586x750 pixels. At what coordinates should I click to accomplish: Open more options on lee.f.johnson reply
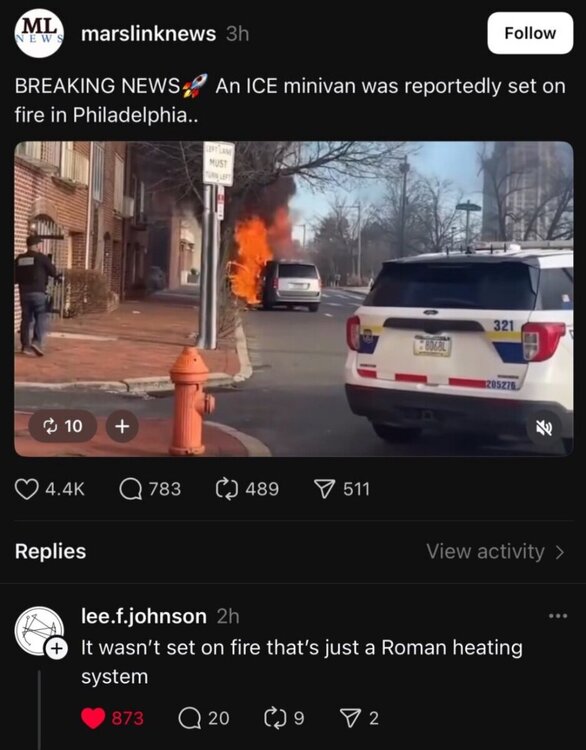[558, 616]
